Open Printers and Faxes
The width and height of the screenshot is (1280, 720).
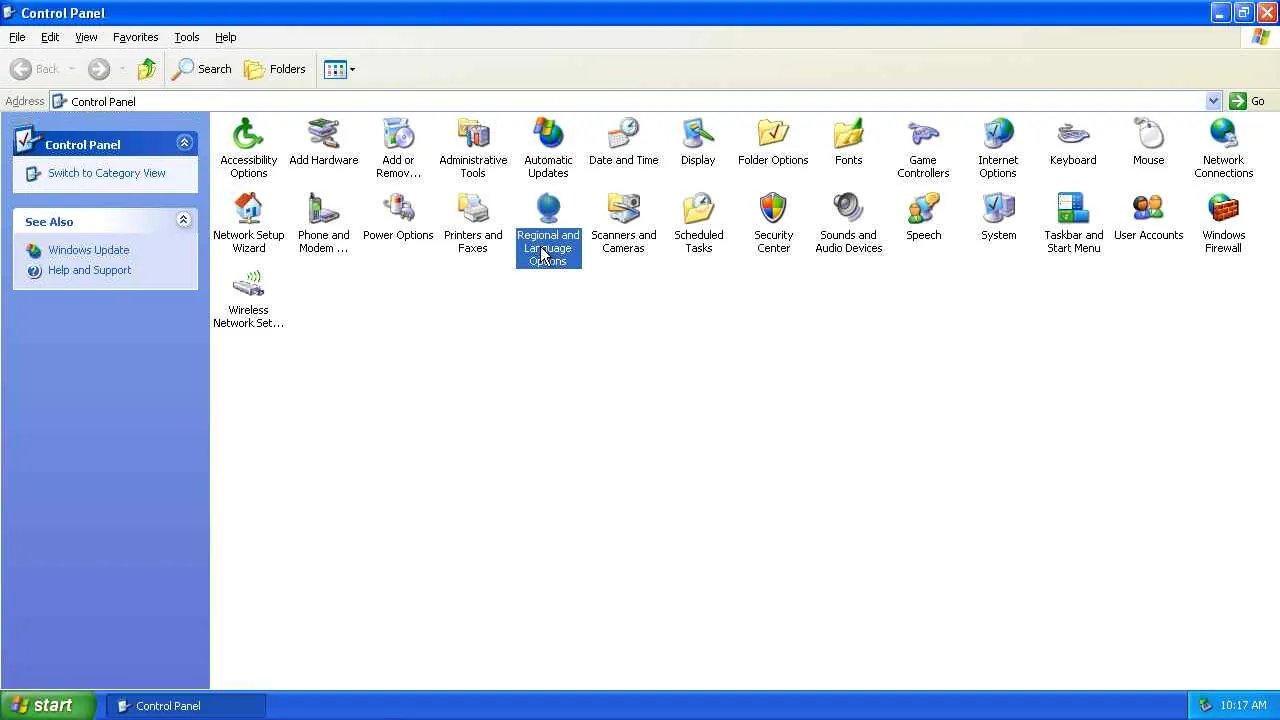pyautogui.click(x=473, y=223)
